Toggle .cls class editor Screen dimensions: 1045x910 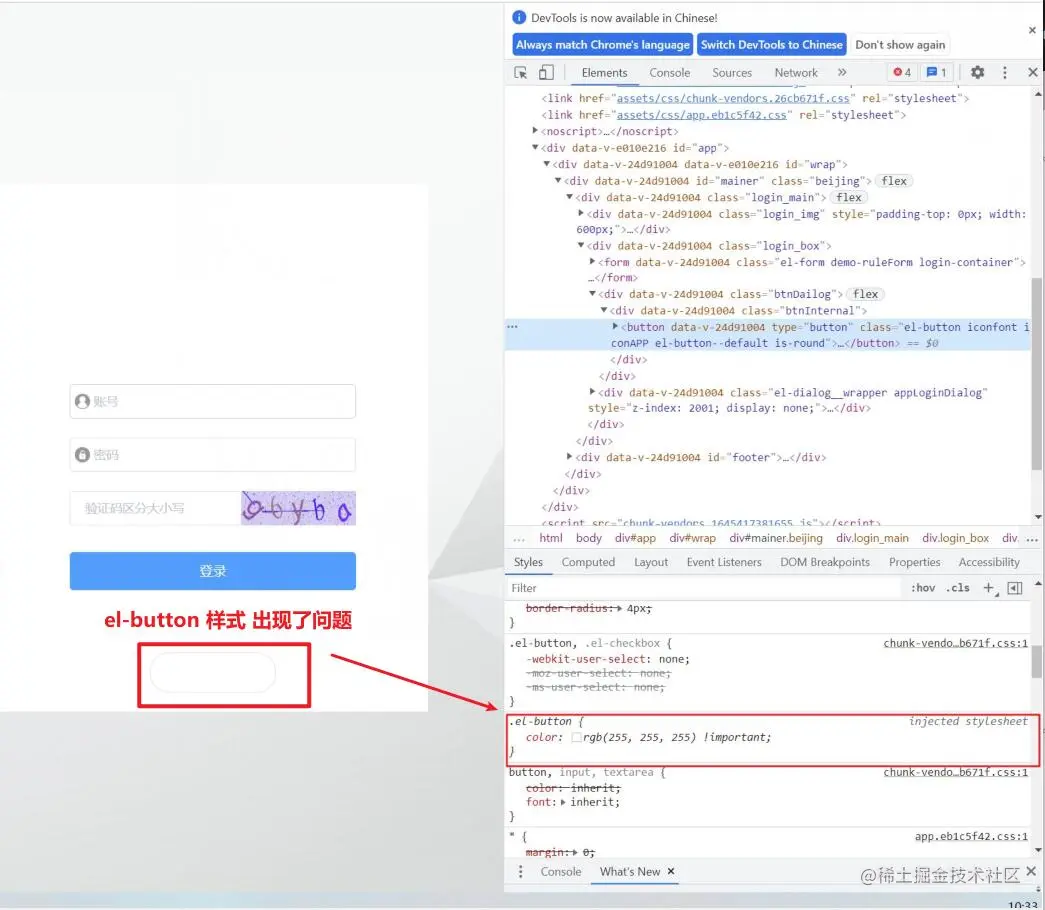tap(957, 587)
